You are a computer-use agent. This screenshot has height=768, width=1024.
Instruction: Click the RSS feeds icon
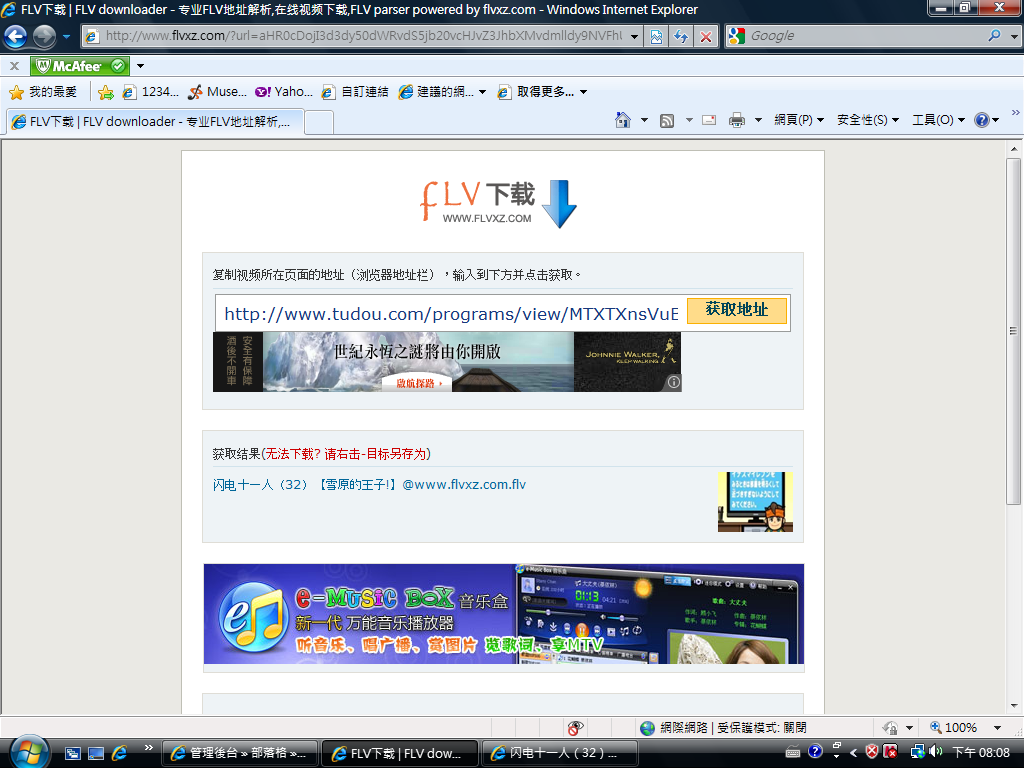tap(667, 120)
